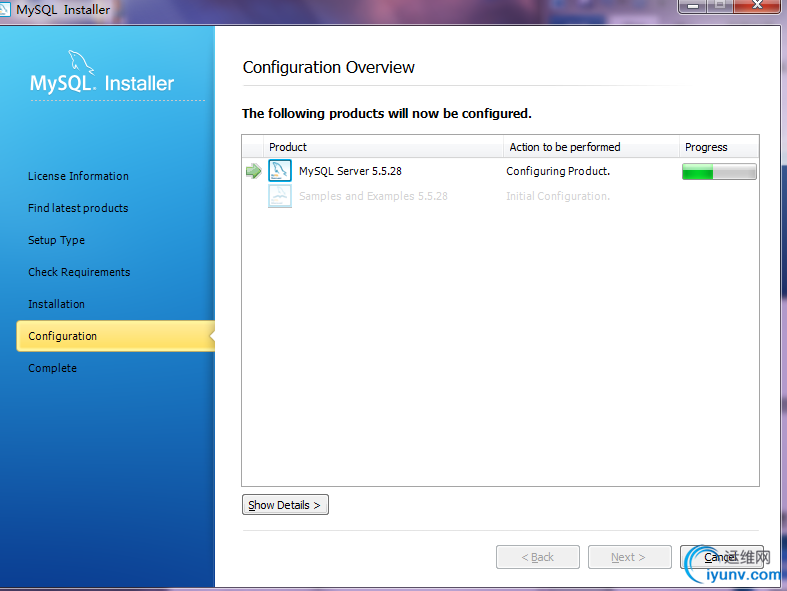Click the Samples and Examples product icon
787x591 pixels.
click(x=280, y=196)
